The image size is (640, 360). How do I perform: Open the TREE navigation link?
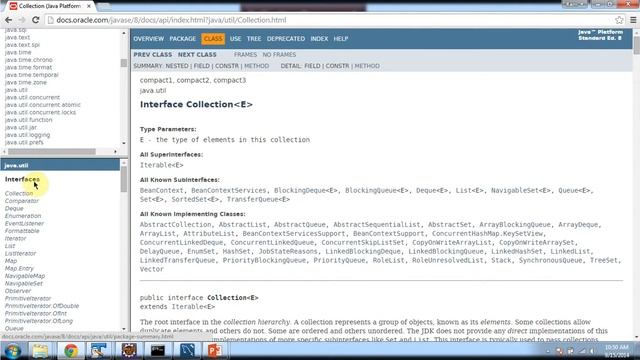click(253, 39)
